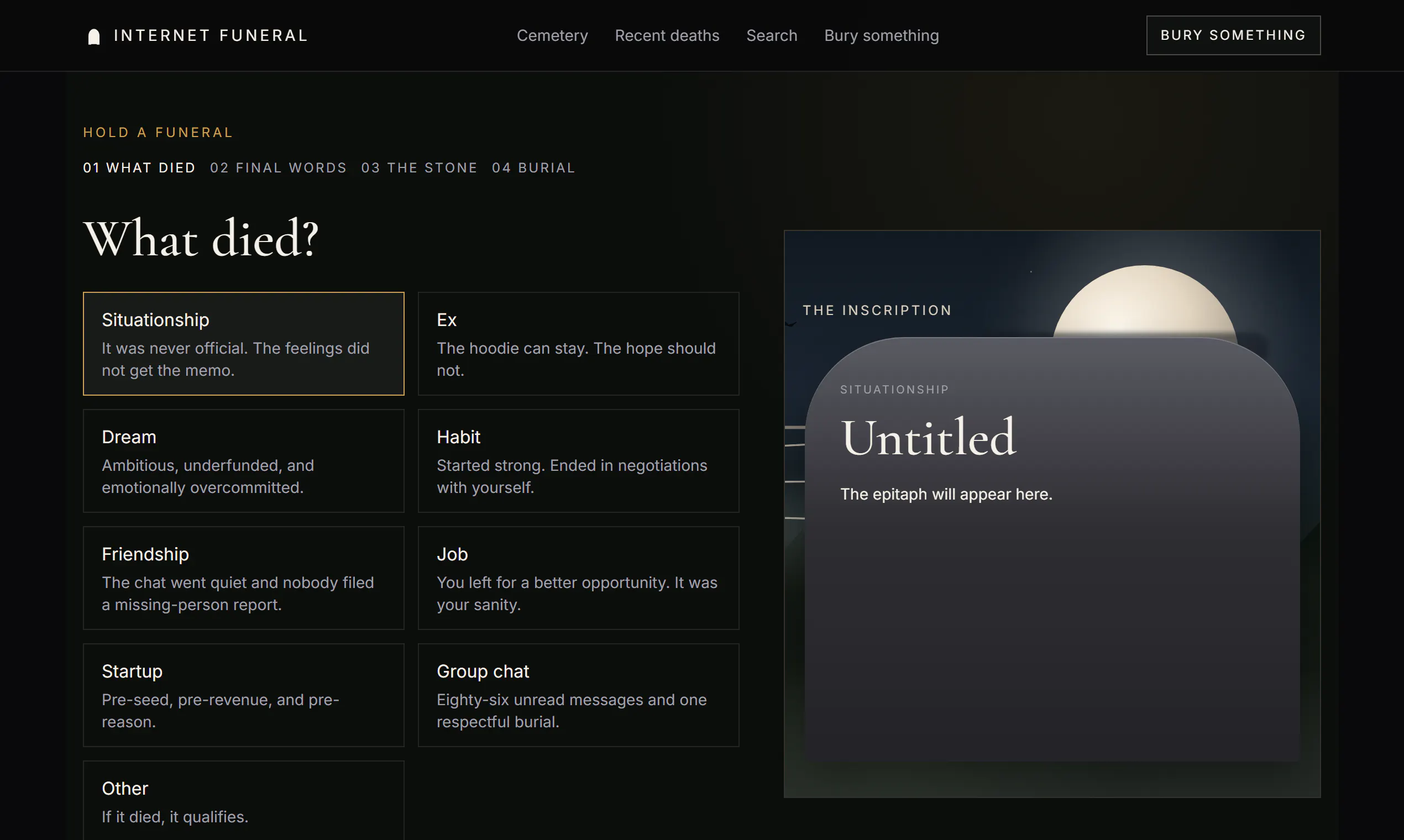Screen dimensions: 1404x840
Task: Choose the Startup option card
Action: 243,695
